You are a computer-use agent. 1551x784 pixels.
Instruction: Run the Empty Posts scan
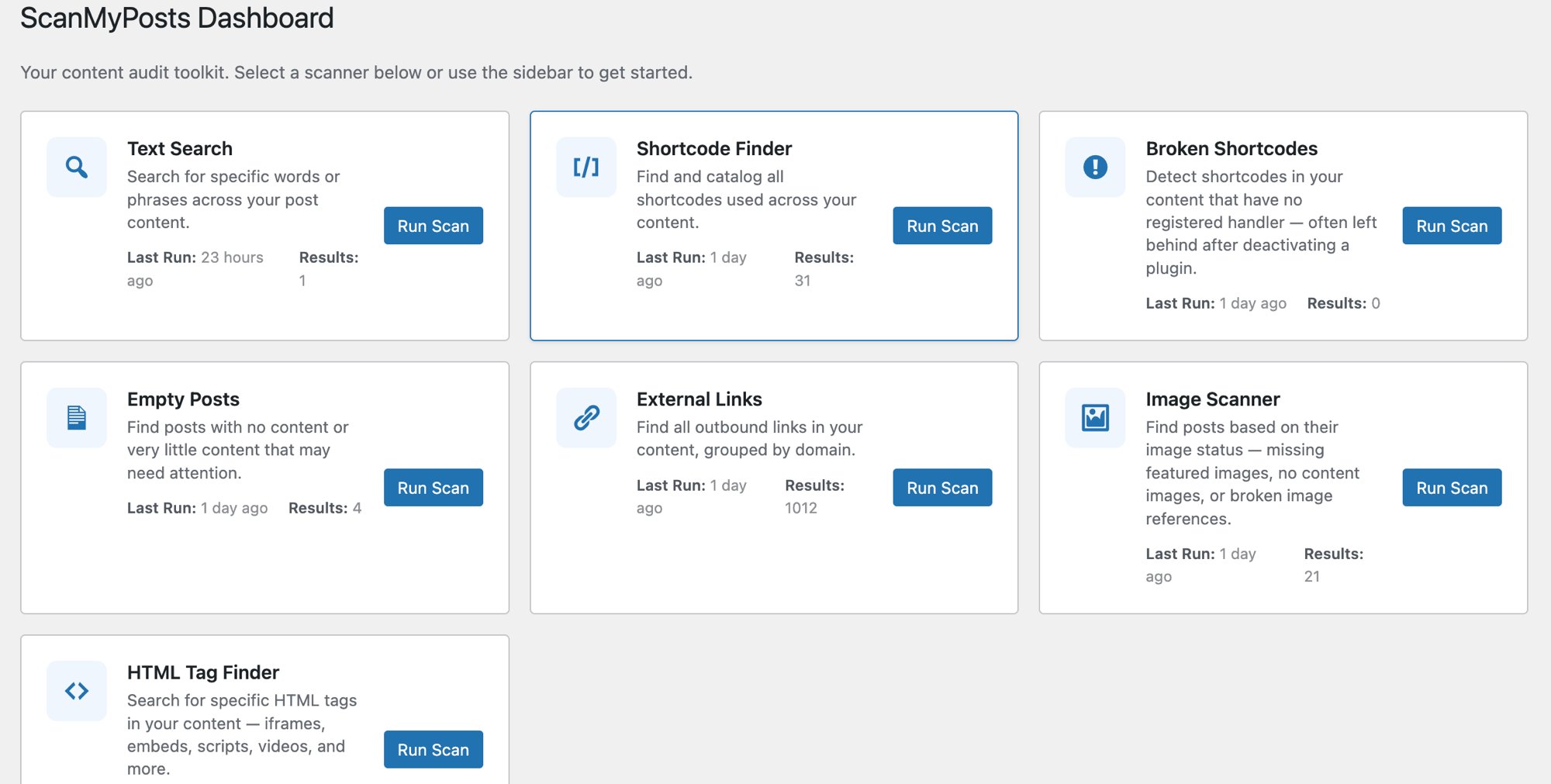click(x=433, y=487)
